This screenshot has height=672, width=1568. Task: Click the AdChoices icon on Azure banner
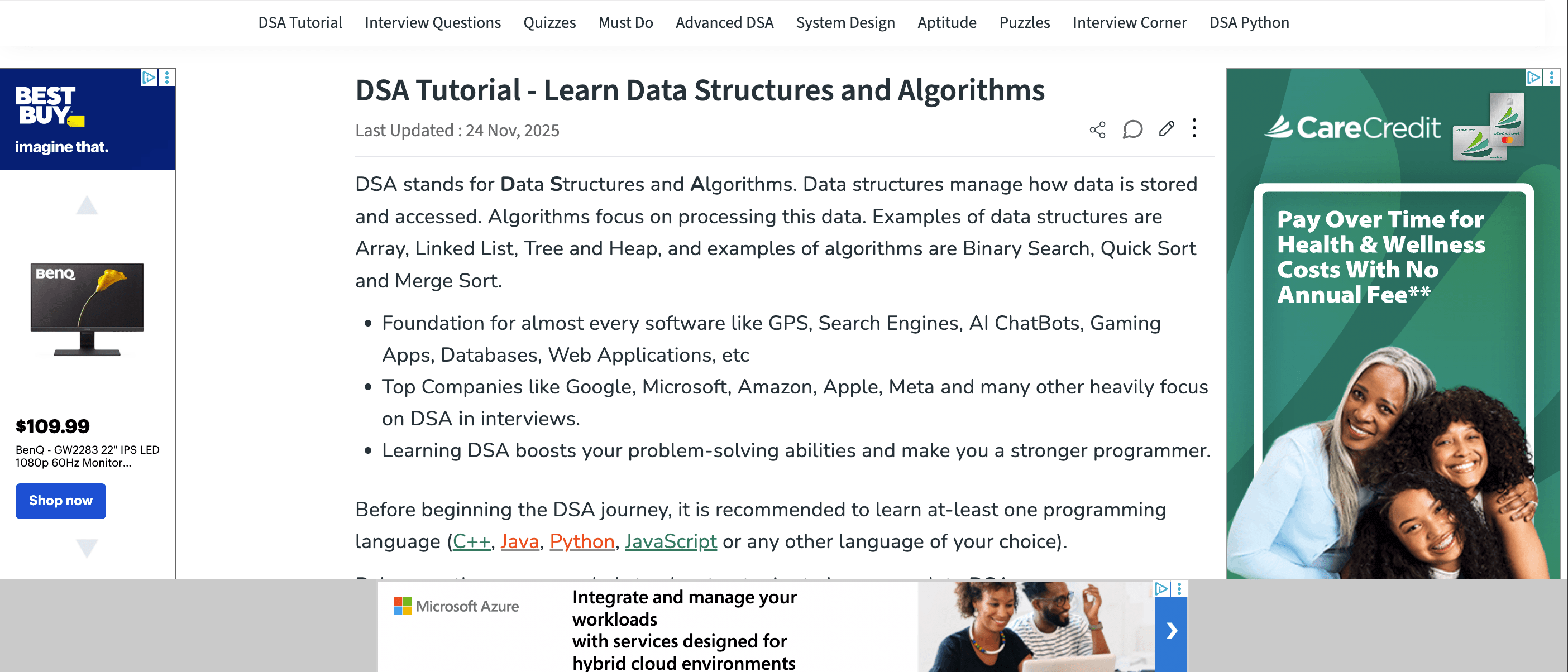point(1161,589)
